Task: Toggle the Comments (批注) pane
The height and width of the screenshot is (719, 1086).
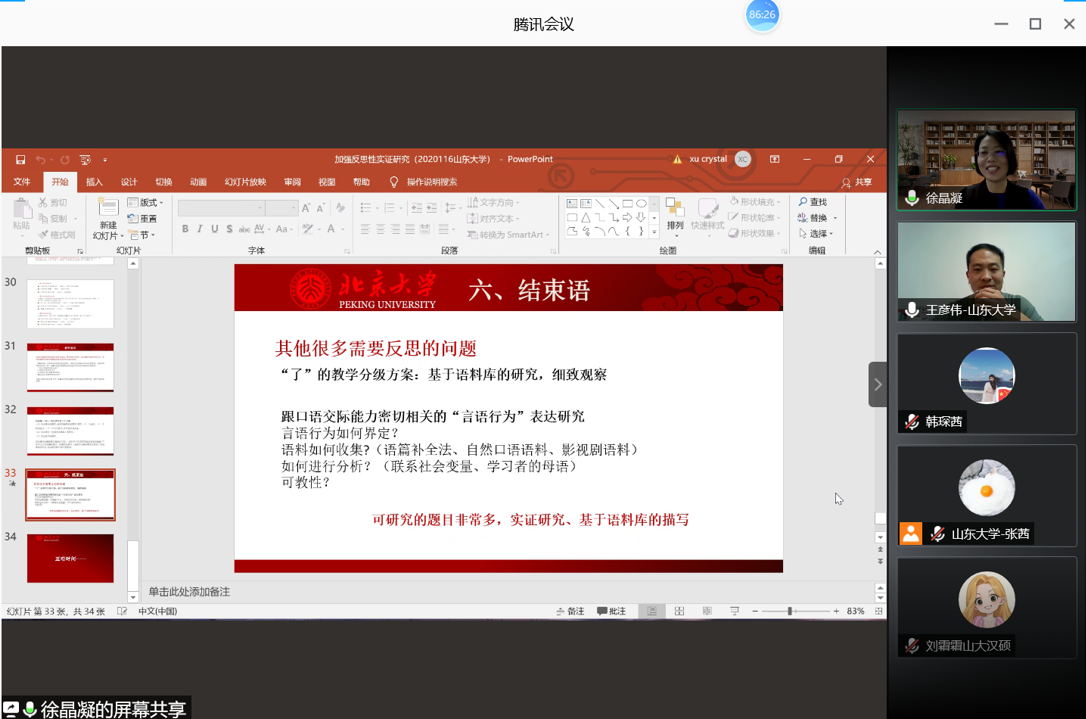Action: coord(611,611)
